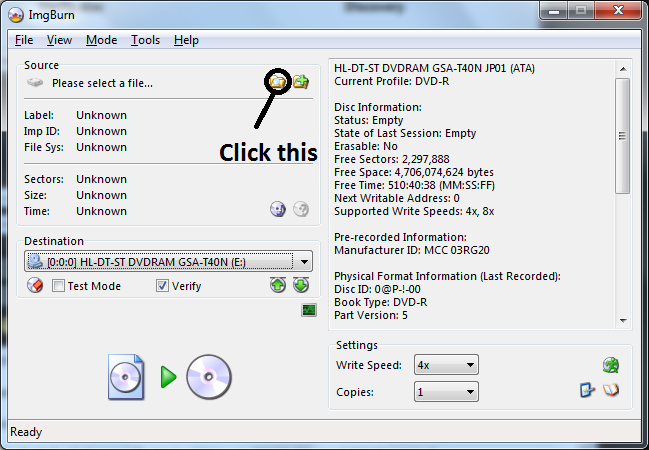This screenshot has height=450, width=649.
Task: Click the green up-arrow tray icon
Action: point(278,285)
